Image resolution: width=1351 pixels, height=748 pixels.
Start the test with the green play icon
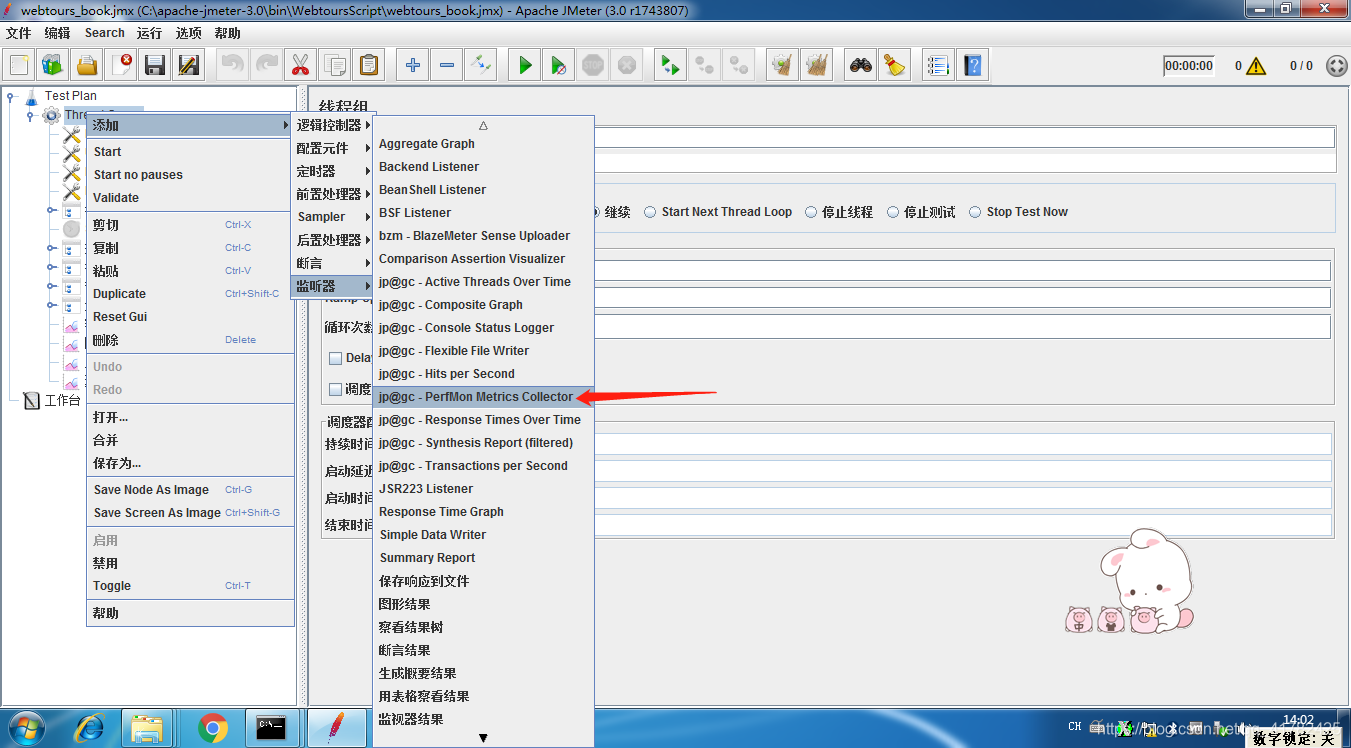click(x=524, y=65)
